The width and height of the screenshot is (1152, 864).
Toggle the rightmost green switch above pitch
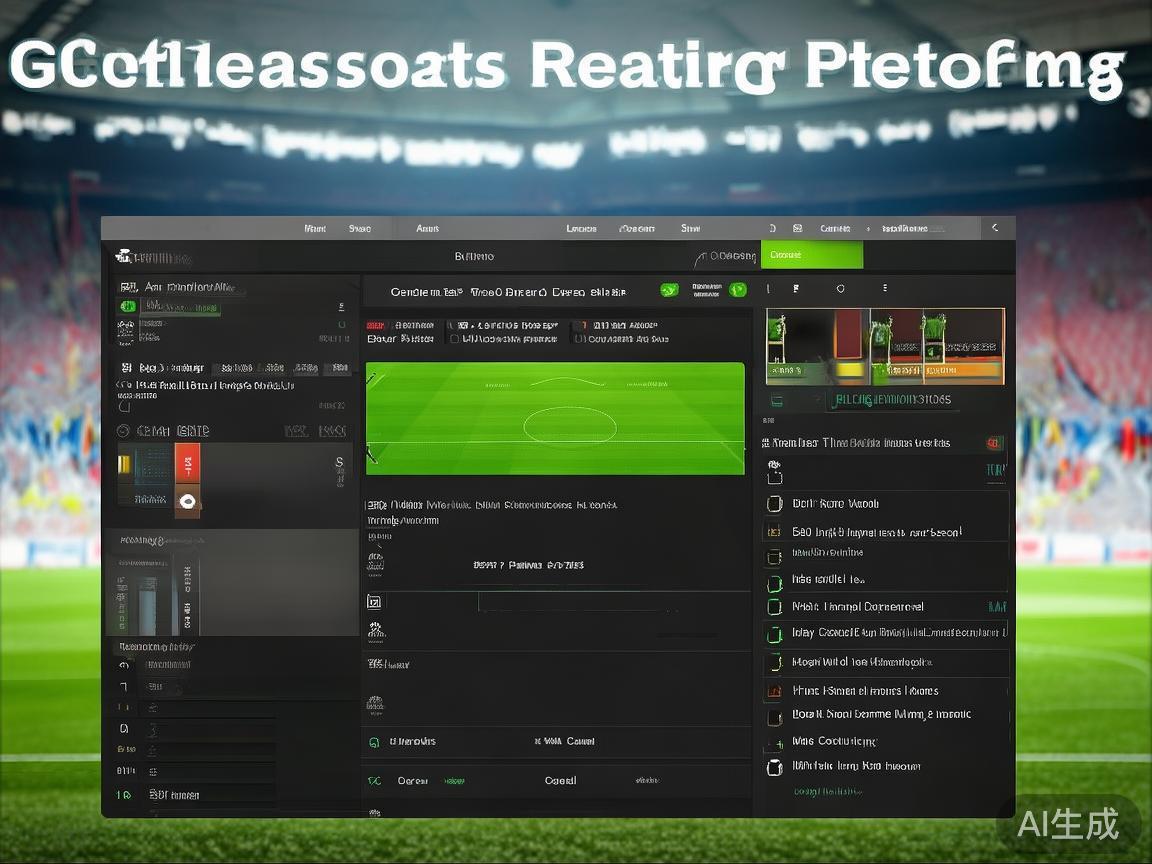(x=737, y=290)
